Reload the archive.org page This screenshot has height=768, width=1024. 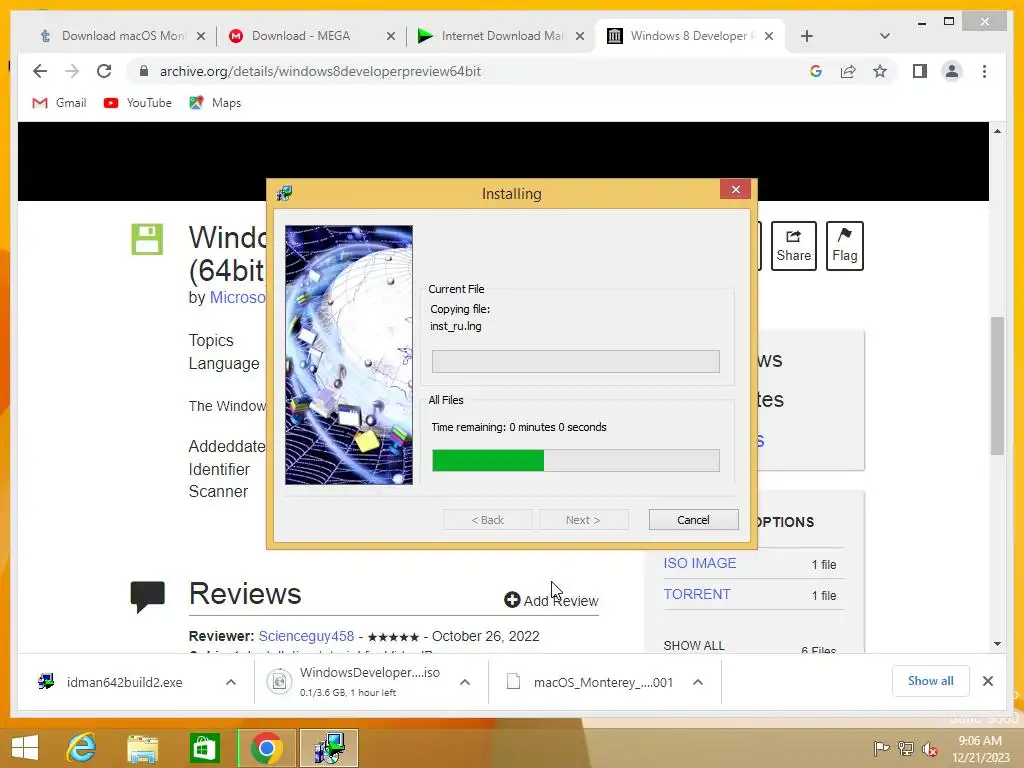pyautogui.click(x=104, y=71)
